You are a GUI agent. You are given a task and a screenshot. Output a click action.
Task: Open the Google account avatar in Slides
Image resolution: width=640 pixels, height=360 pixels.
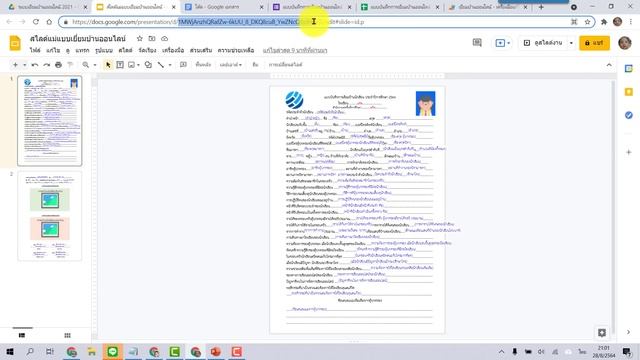tap(624, 42)
